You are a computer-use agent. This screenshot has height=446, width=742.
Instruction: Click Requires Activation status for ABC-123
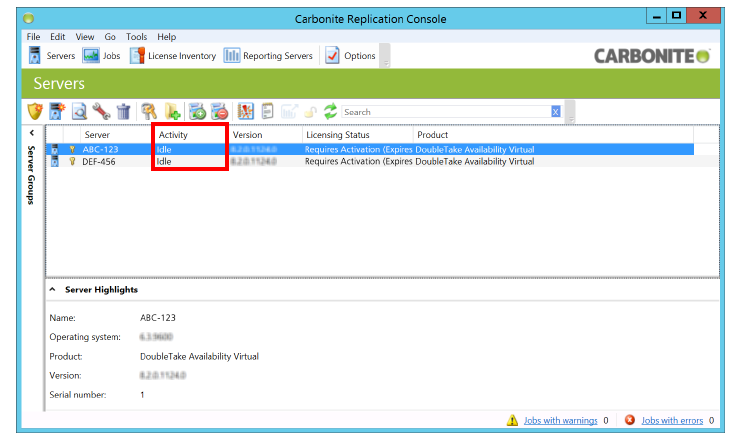tap(358, 149)
